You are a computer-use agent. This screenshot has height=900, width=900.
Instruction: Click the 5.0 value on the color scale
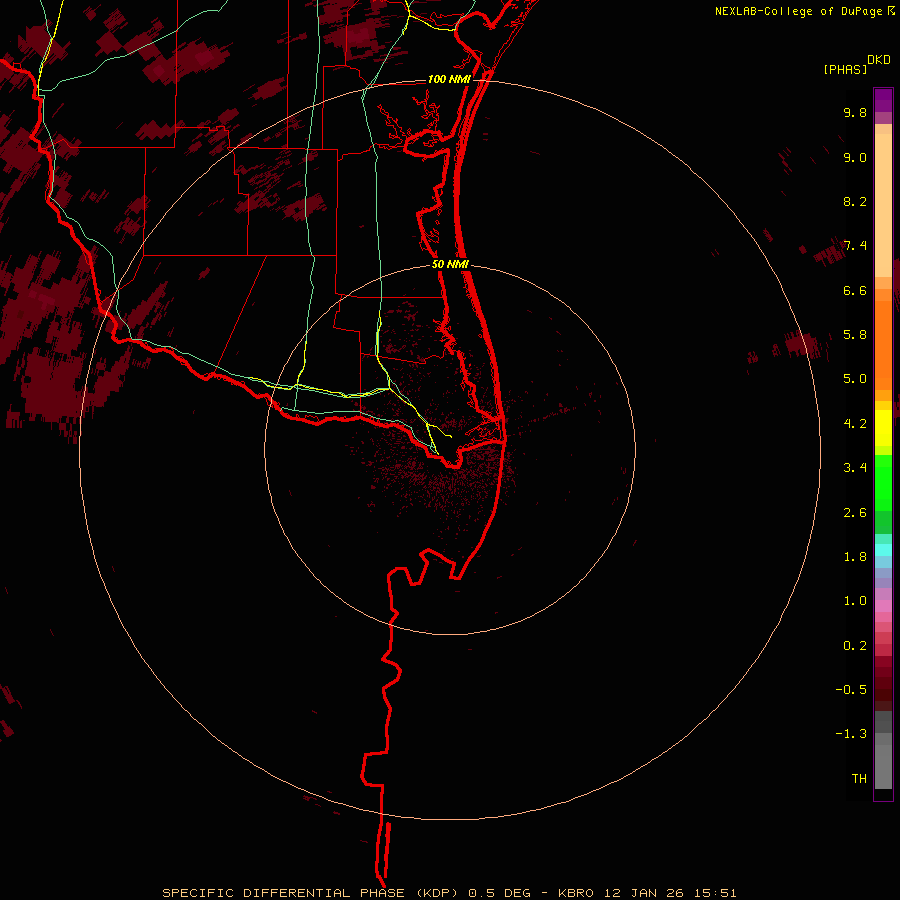pyautogui.click(x=855, y=379)
